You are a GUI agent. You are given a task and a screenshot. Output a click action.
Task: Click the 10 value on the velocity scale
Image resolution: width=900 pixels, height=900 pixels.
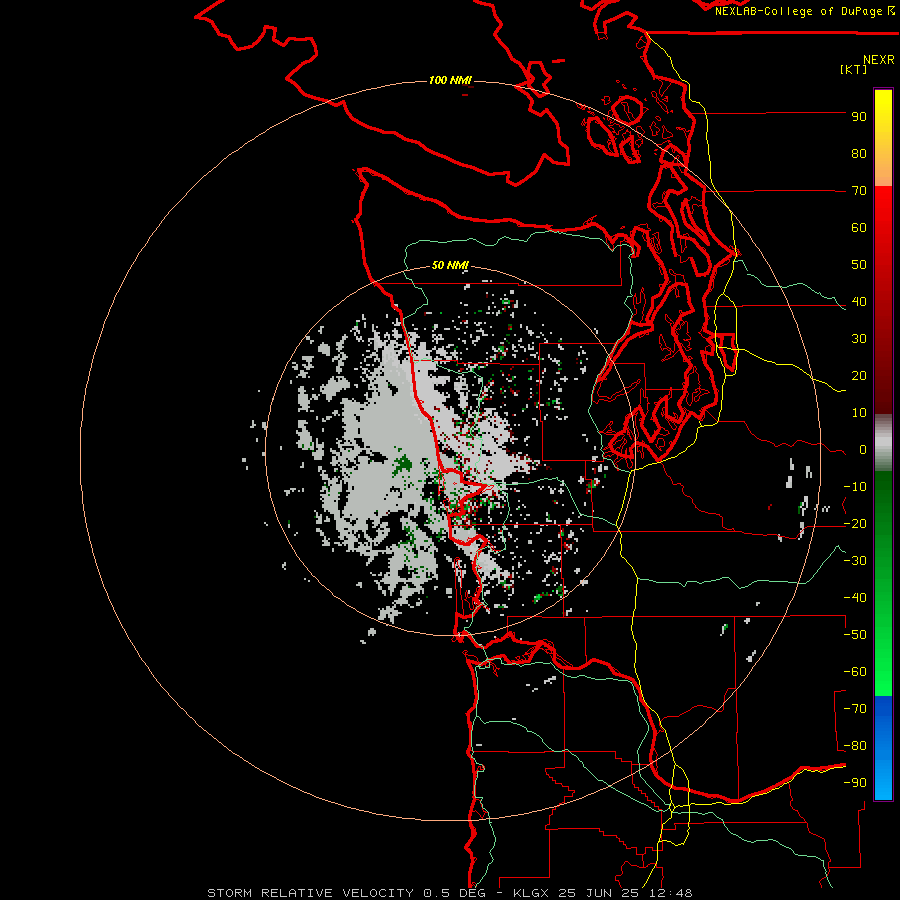(859, 413)
